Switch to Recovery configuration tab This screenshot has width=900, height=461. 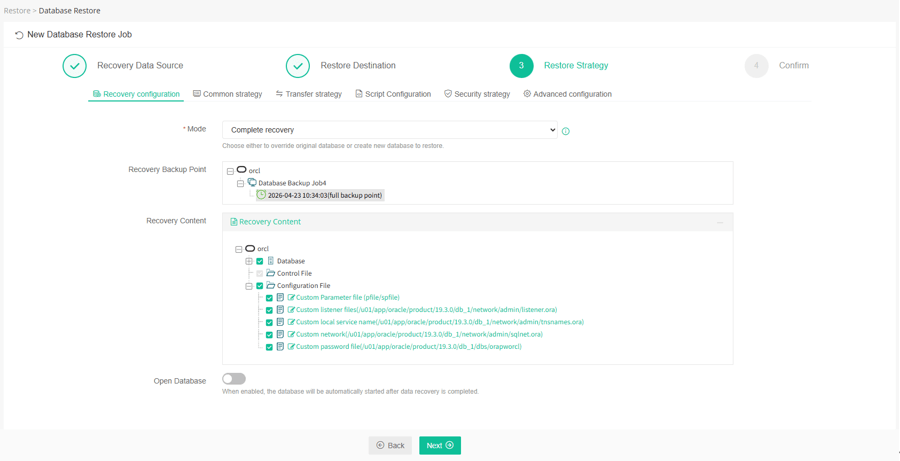pyautogui.click(x=136, y=94)
